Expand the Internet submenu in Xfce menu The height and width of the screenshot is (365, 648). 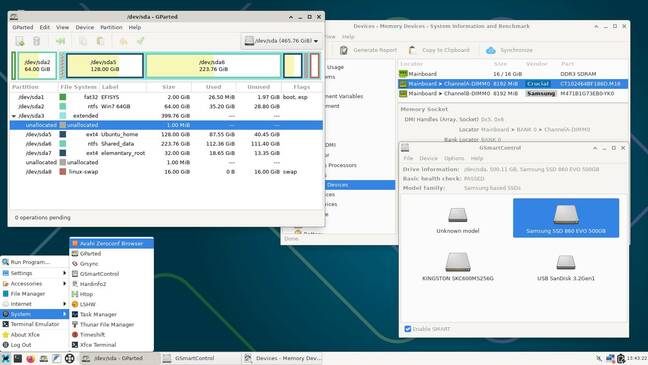34,304
